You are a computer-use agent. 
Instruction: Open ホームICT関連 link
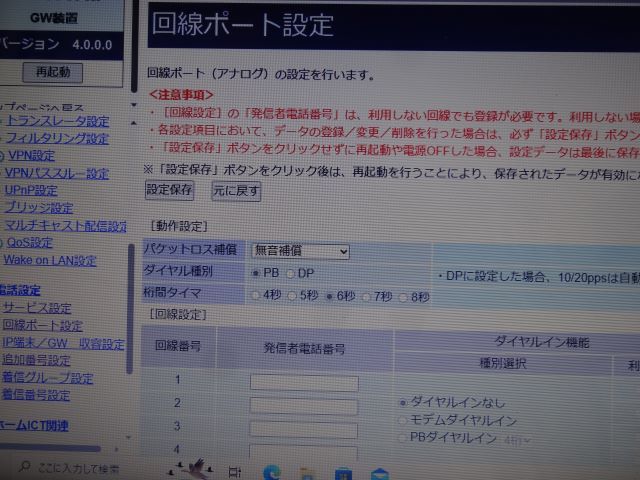34,426
